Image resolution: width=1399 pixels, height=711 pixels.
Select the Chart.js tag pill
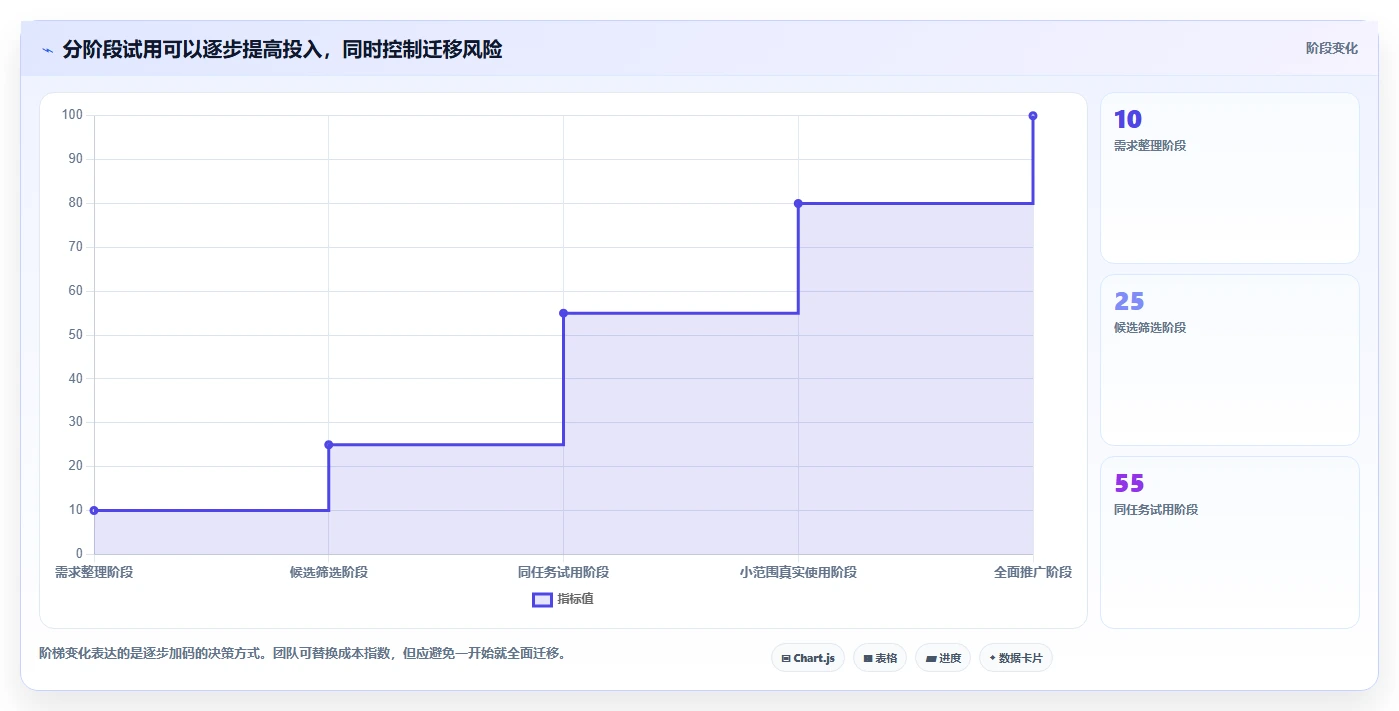point(808,658)
